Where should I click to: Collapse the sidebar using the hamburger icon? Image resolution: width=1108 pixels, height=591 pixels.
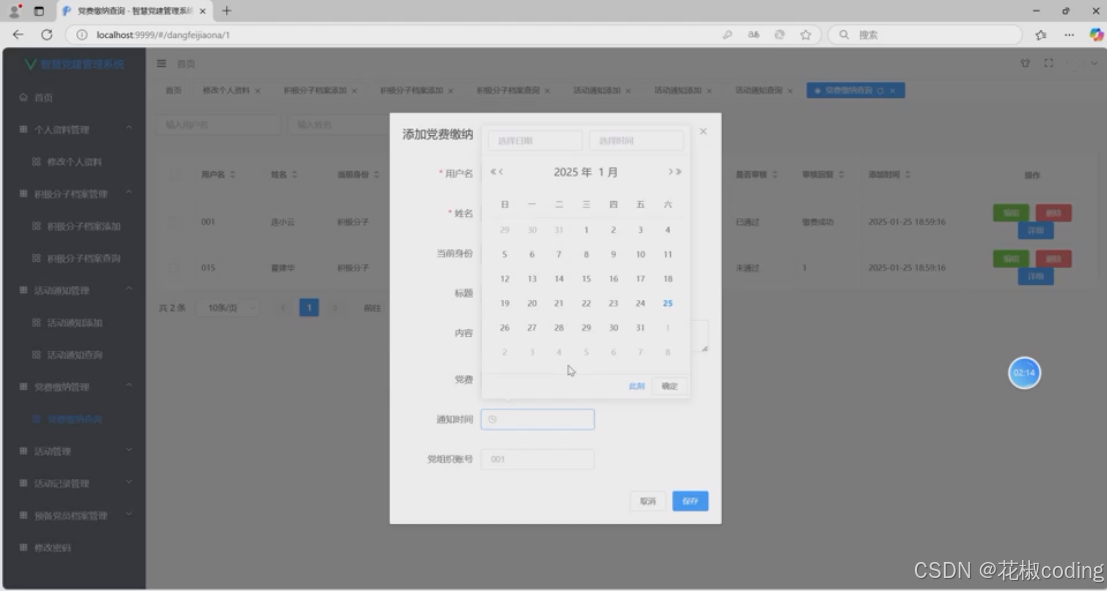(160, 63)
